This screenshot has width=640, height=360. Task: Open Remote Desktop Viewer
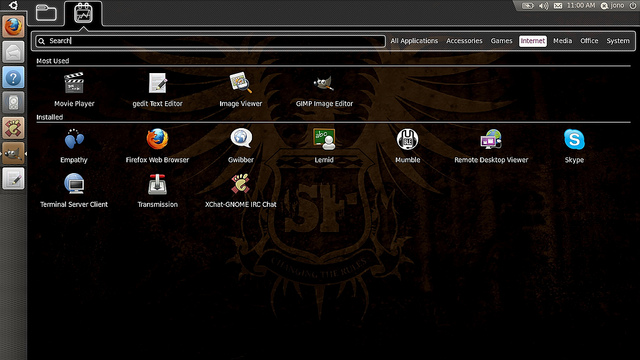coord(491,145)
